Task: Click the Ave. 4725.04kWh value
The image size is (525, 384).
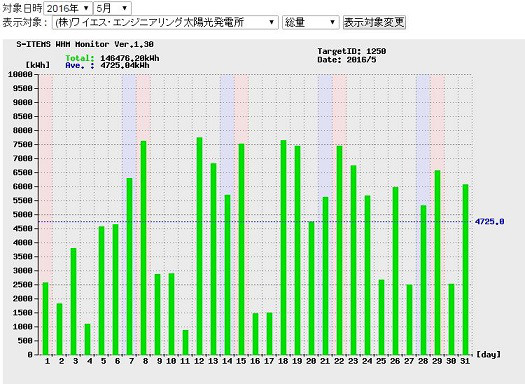Action: (125, 65)
